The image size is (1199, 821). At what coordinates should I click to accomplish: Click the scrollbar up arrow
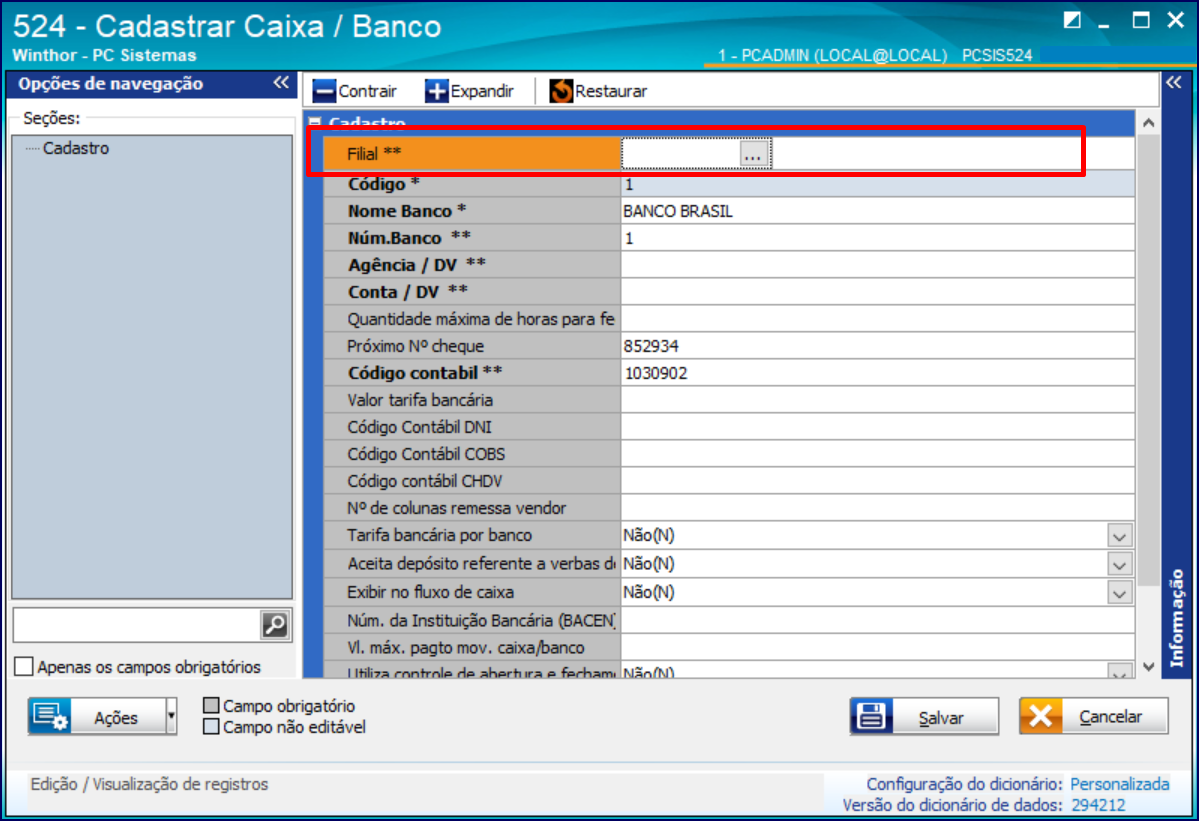pos(1149,123)
